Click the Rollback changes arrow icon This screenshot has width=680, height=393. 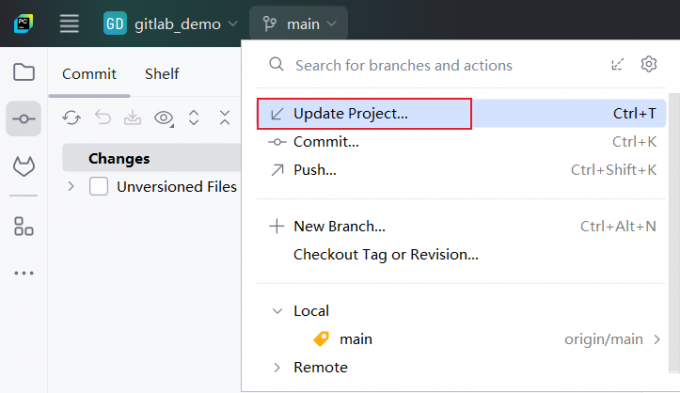coord(103,118)
